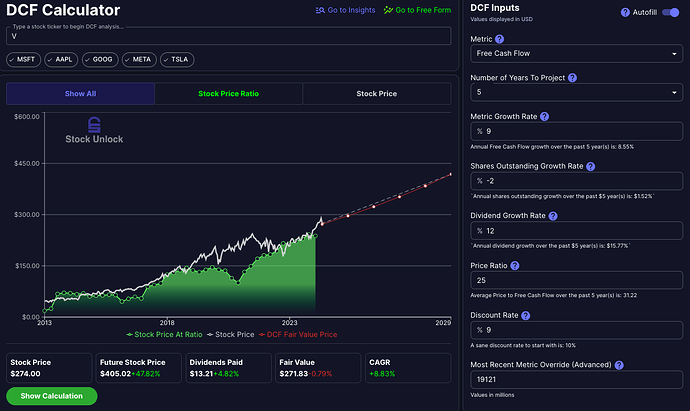
Task: Switch to the Stock Price Ratio tab
Action: (228, 94)
